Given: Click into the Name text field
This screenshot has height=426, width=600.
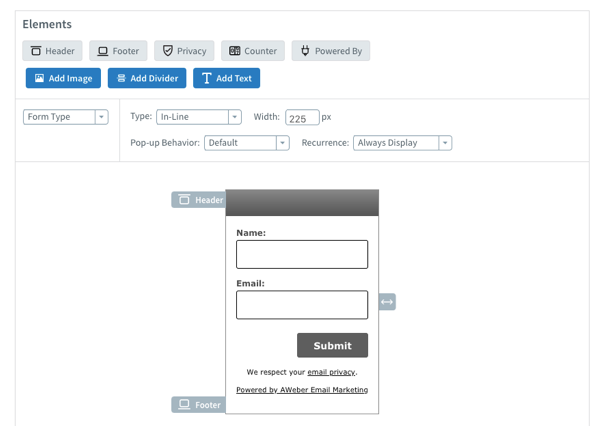Looking at the screenshot, I should click(302, 254).
